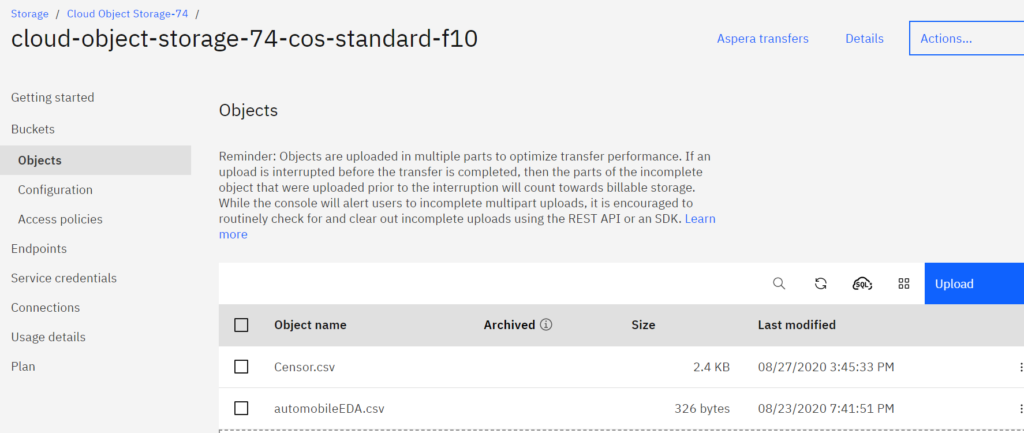The image size is (1024, 433).
Task: Sort by Last modified column header
Action: [796, 325]
